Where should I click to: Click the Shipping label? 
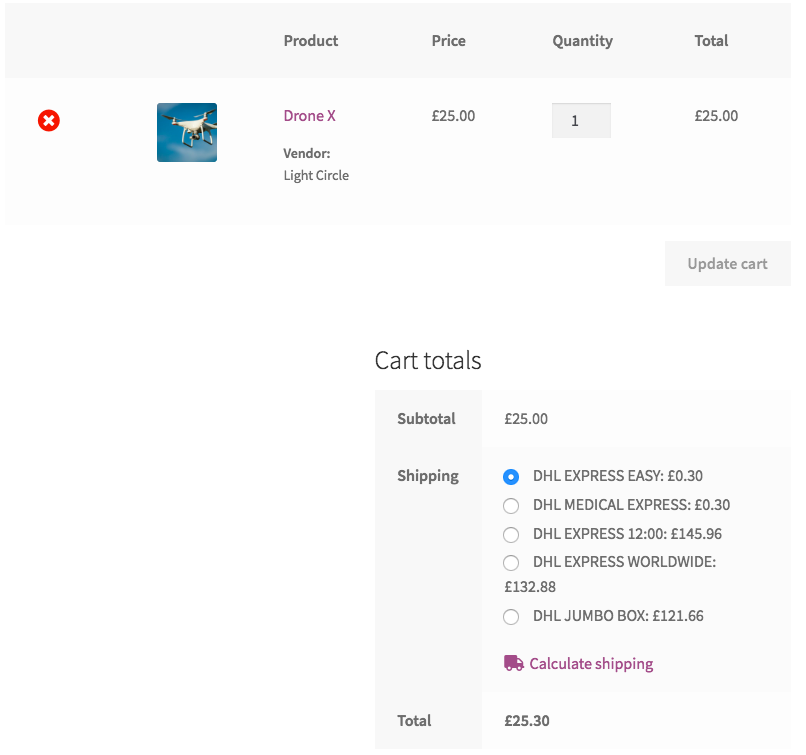[428, 476]
